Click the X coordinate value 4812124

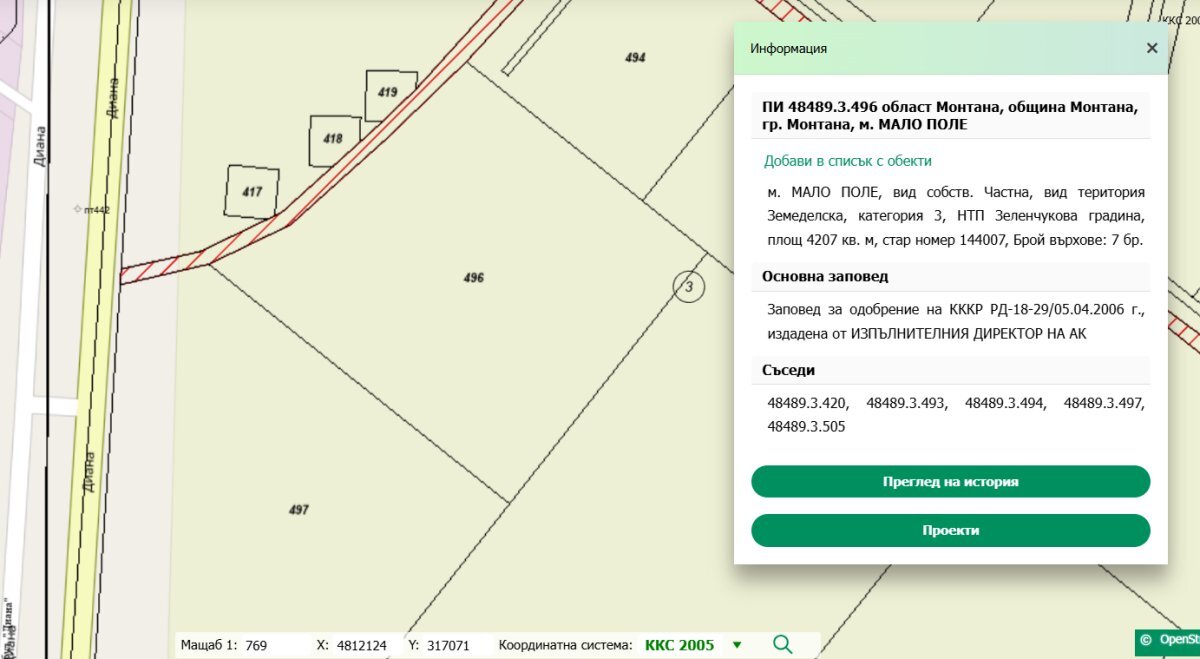click(362, 645)
